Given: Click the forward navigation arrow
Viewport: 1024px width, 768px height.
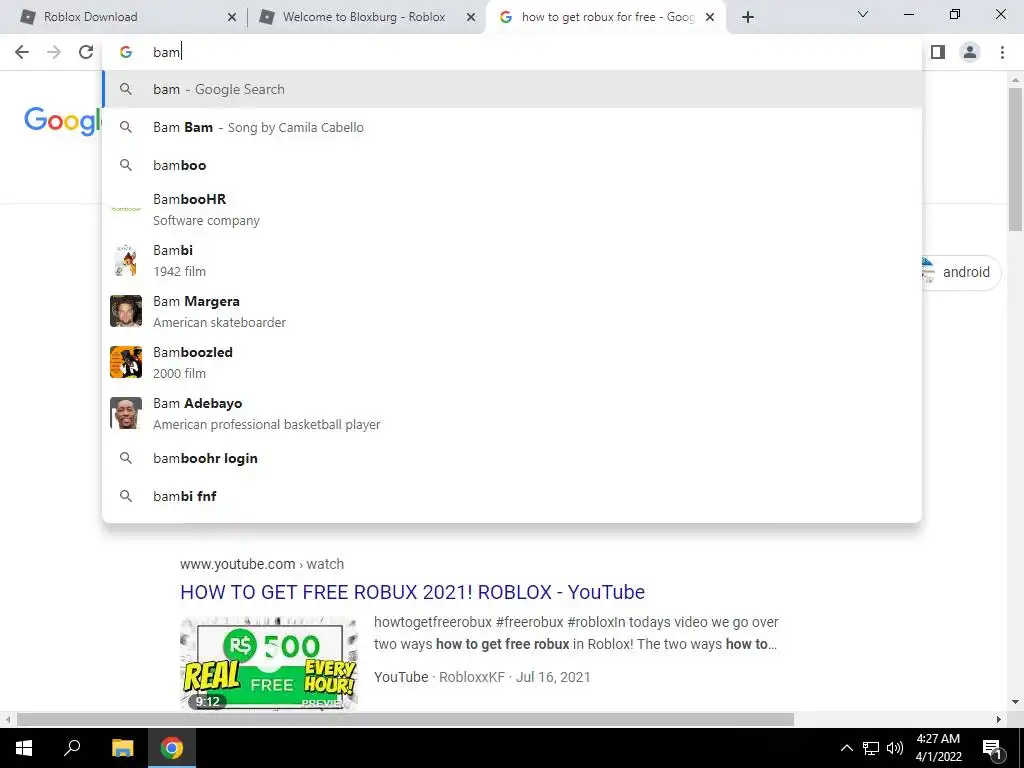Looking at the screenshot, I should pos(54,52).
